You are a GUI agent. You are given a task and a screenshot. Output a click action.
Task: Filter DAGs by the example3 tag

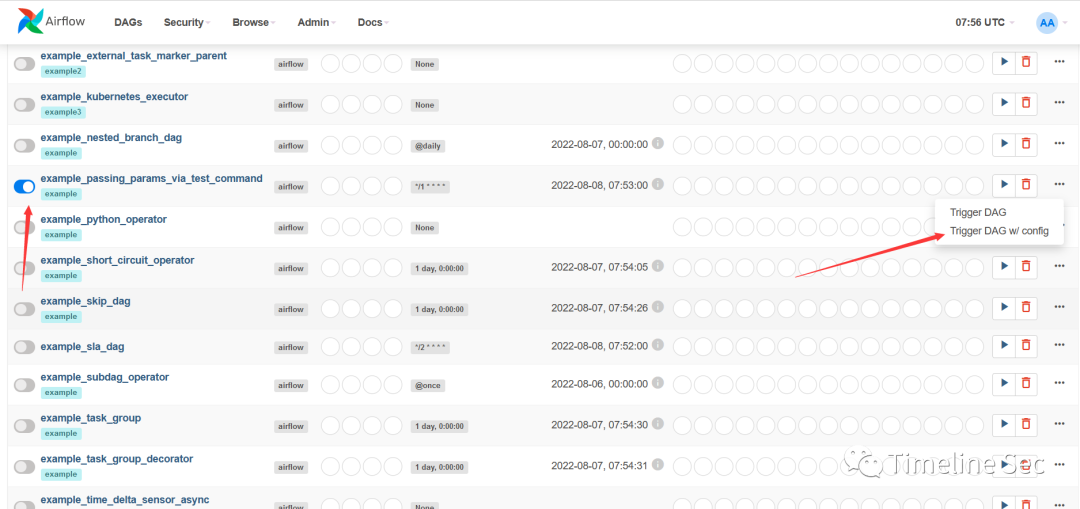(x=63, y=112)
